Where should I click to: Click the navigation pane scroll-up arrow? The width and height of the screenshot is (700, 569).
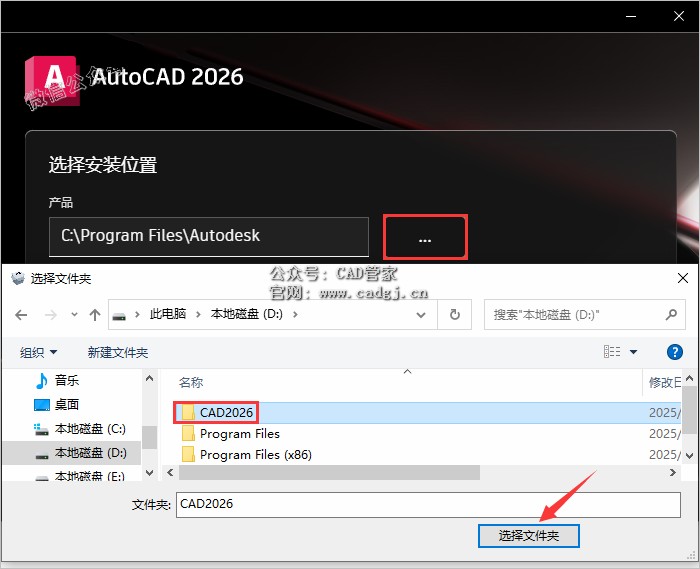[x=150, y=378]
